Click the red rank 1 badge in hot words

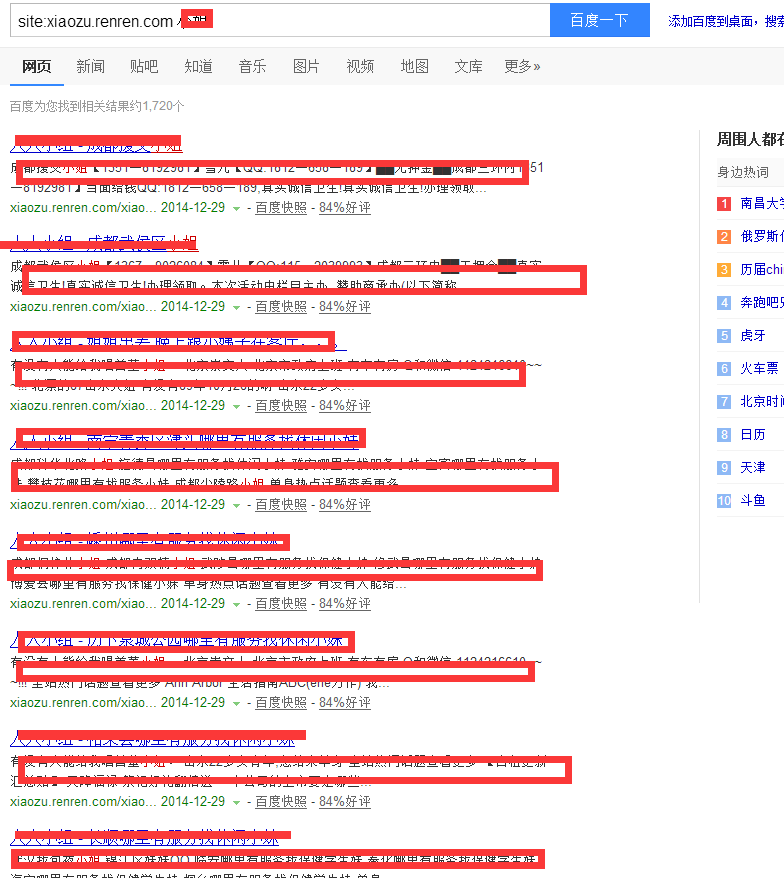tap(724, 204)
